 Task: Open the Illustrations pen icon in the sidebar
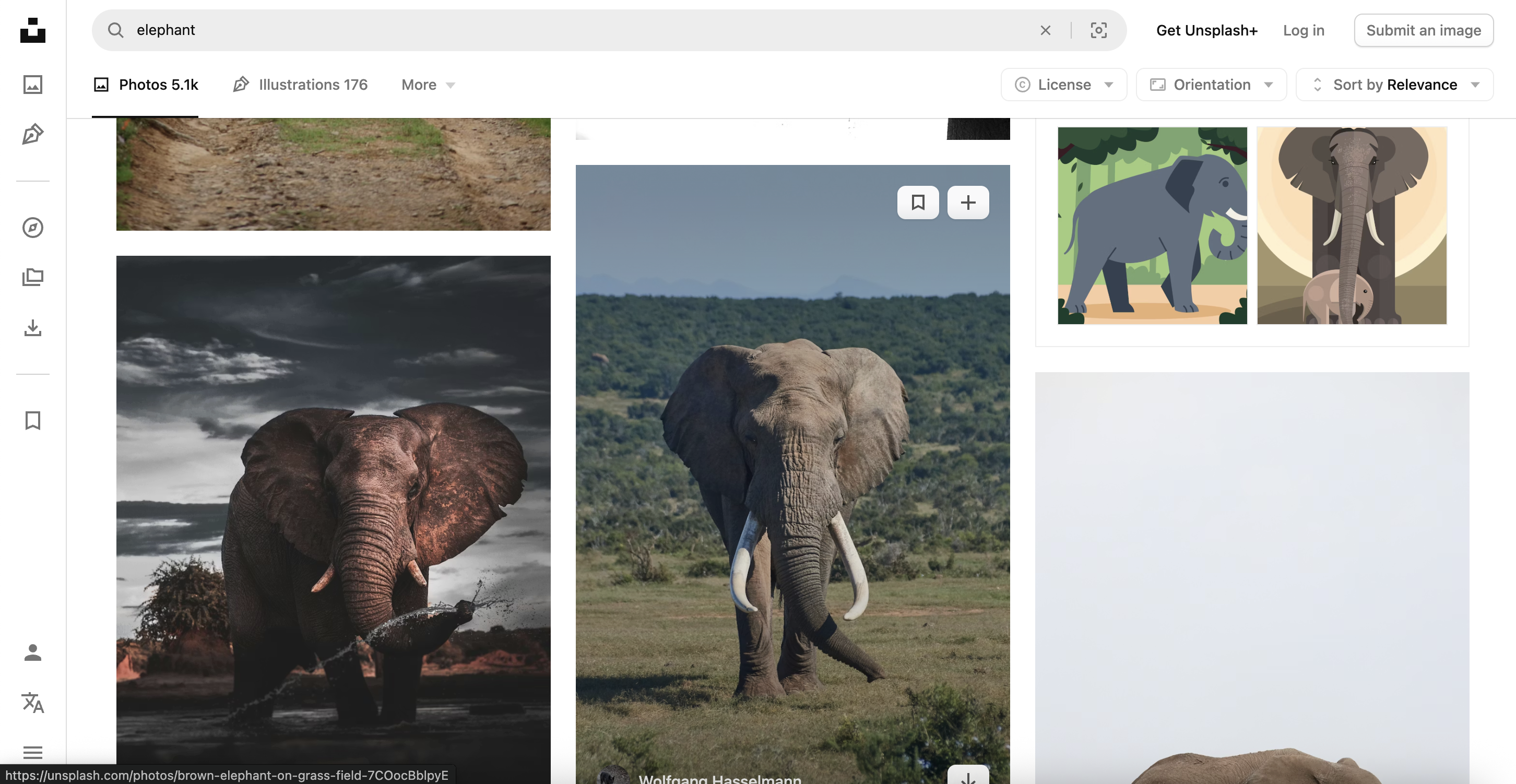tap(33, 134)
